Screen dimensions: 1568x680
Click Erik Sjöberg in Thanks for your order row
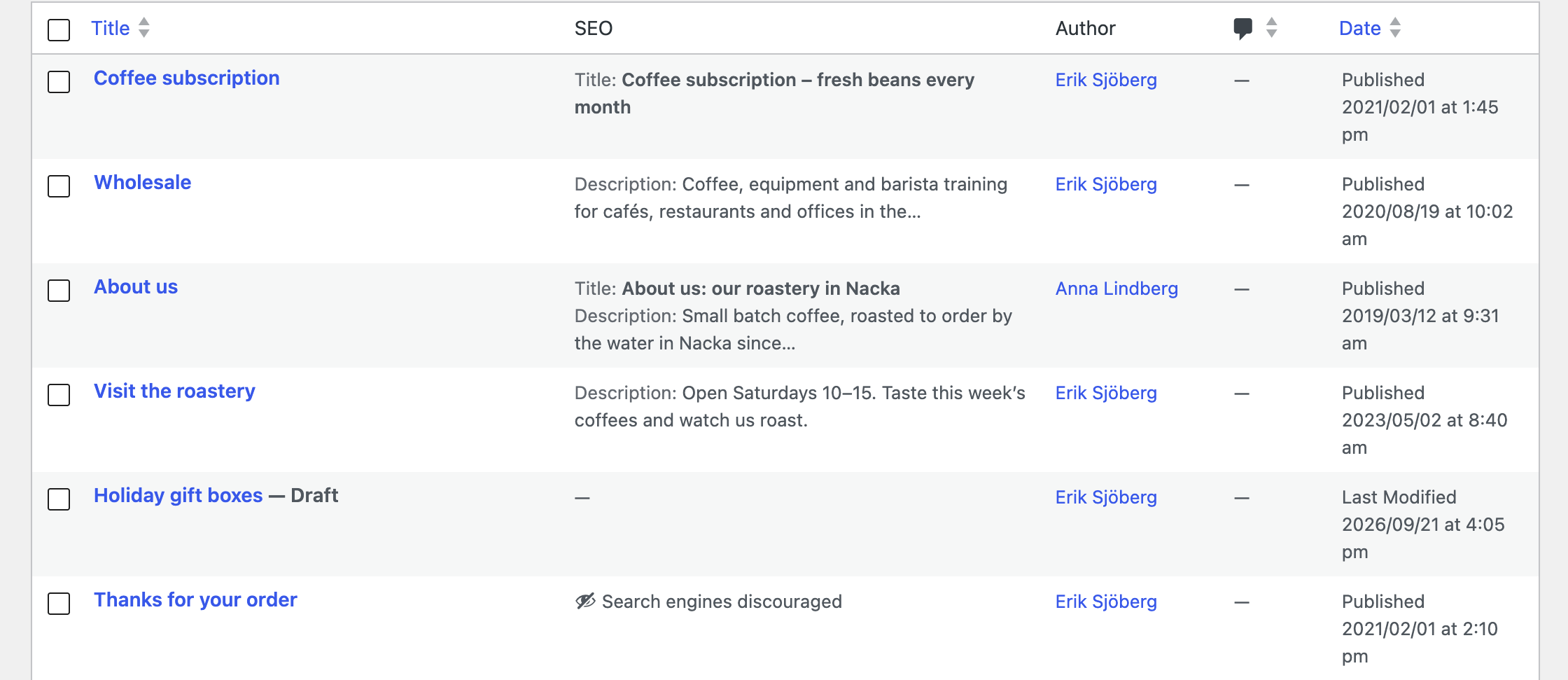tap(1106, 602)
